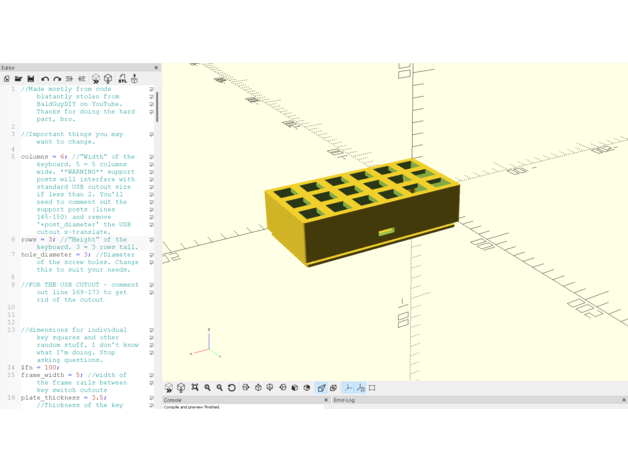Zoom in on the 3D viewport
628x472 pixels.
(x=208, y=388)
